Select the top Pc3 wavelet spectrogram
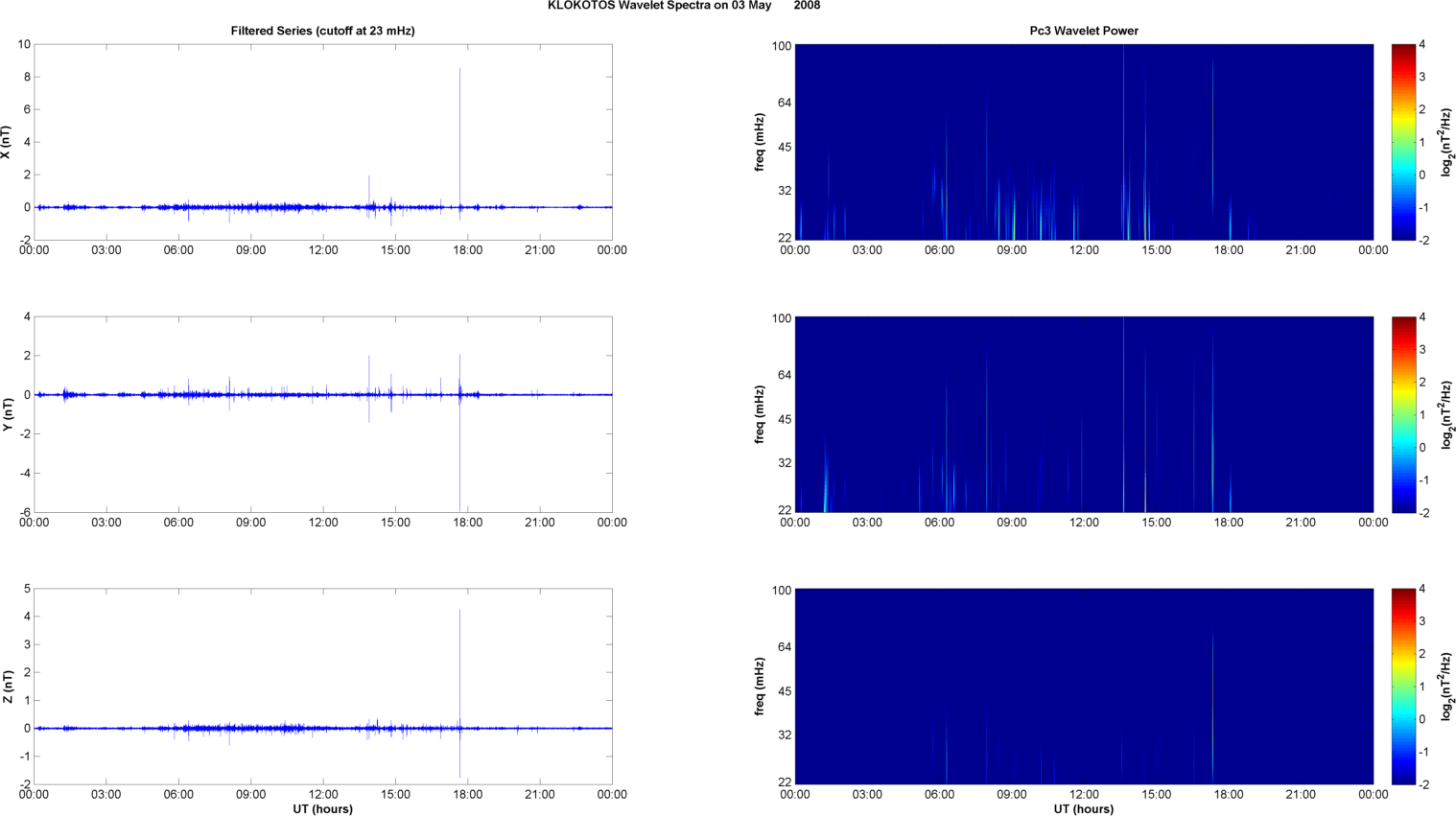The height and width of the screenshot is (816, 1456). pyautogui.click(x=1084, y=142)
